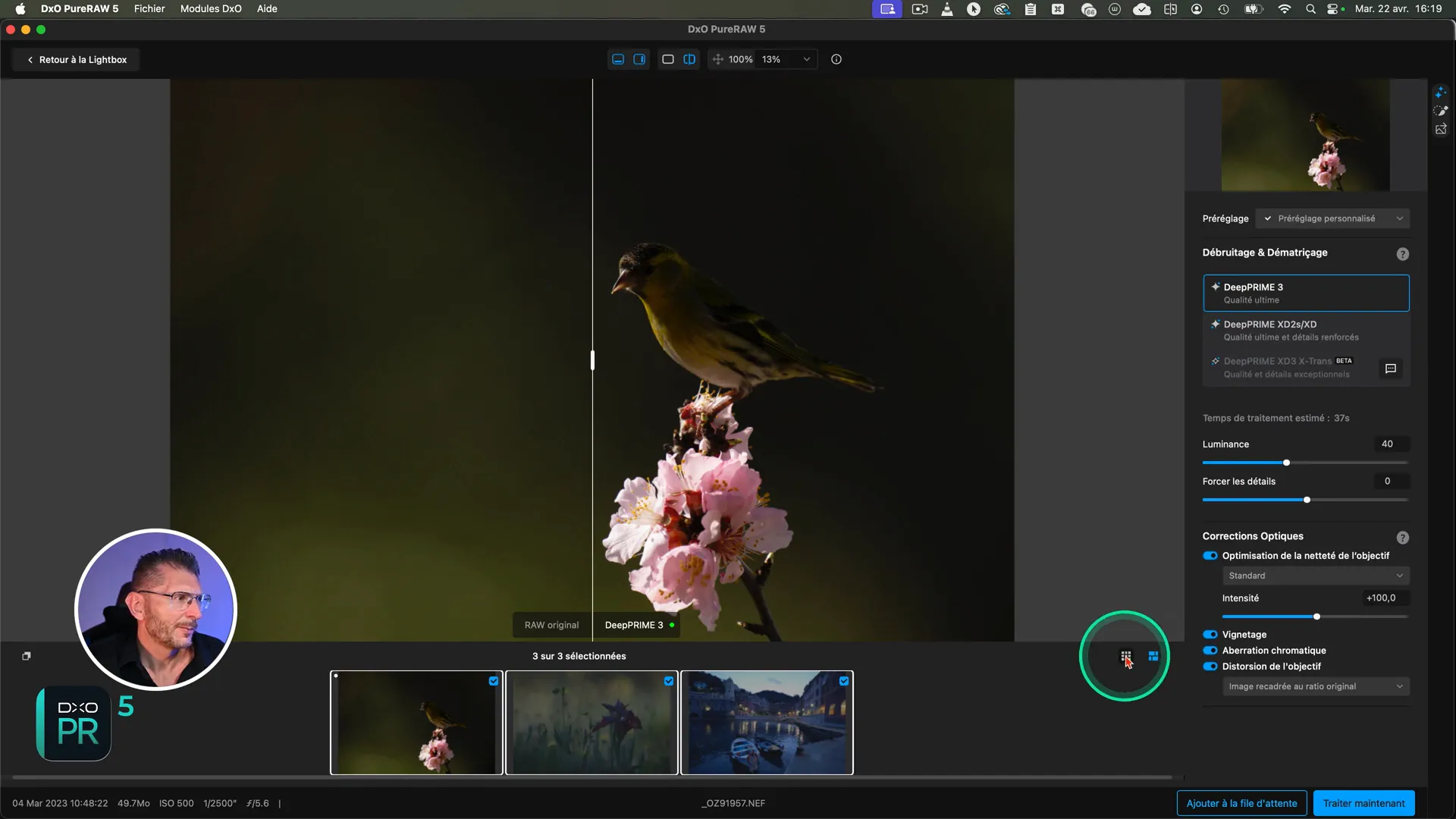Click the clipboard menu bar icon
The image size is (1456, 819).
click(1031, 9)
